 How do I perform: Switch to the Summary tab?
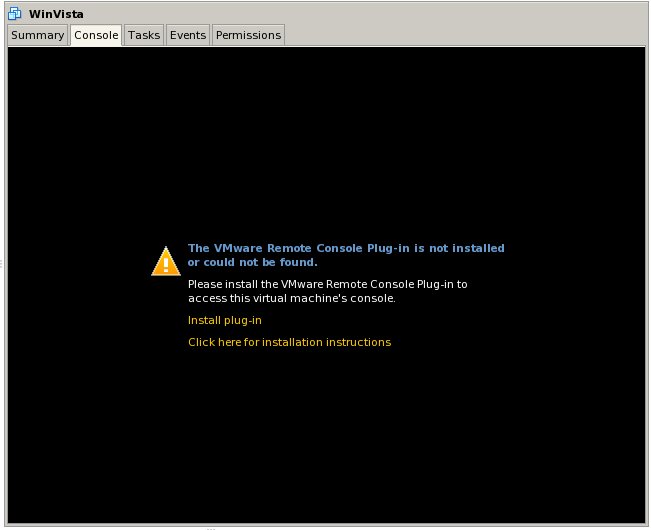coord(37,35)
